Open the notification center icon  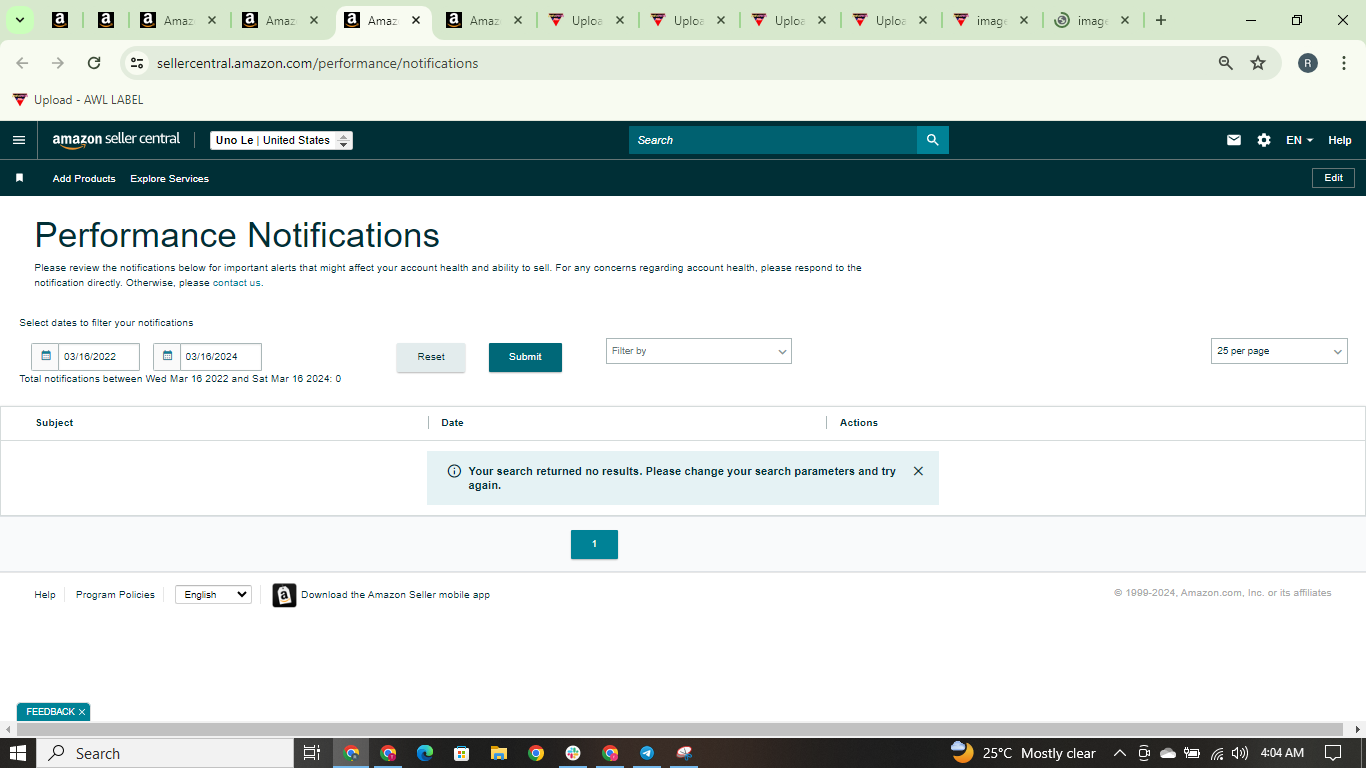[x=1332, y=753]
